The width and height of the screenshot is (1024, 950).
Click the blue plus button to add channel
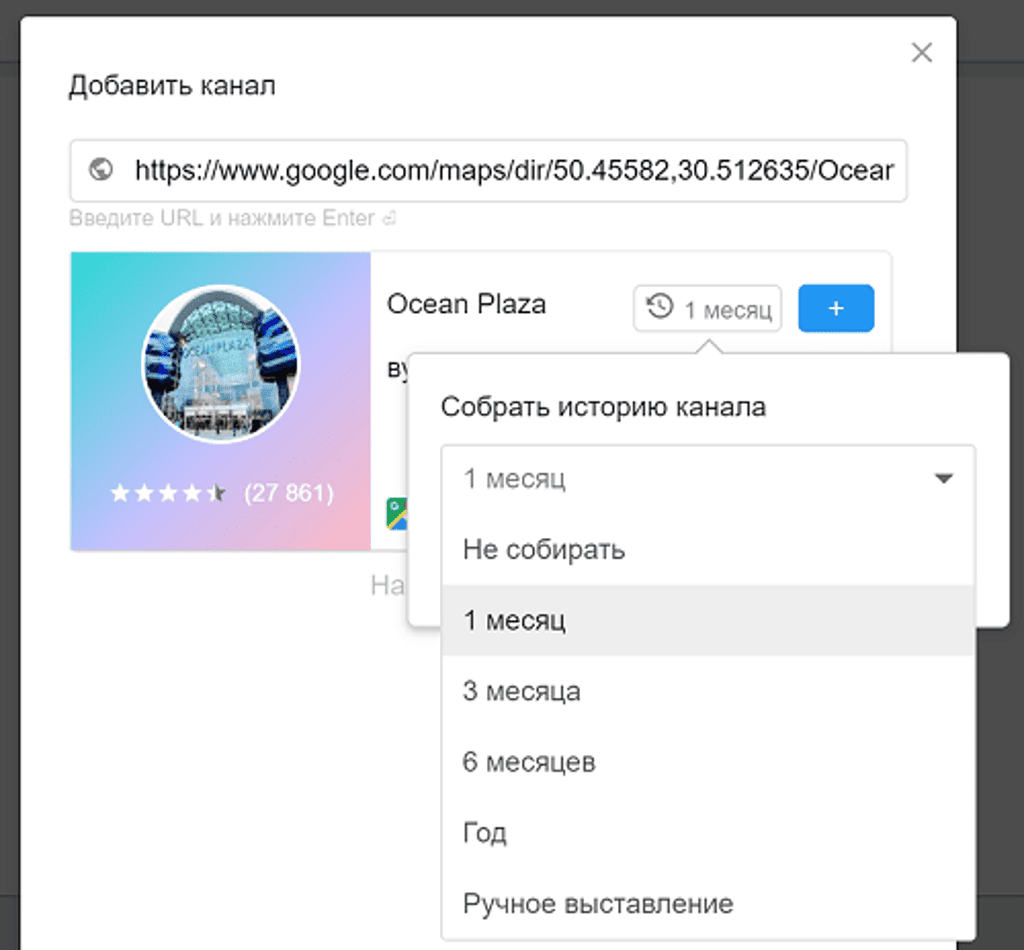click(x=836, y=308)
